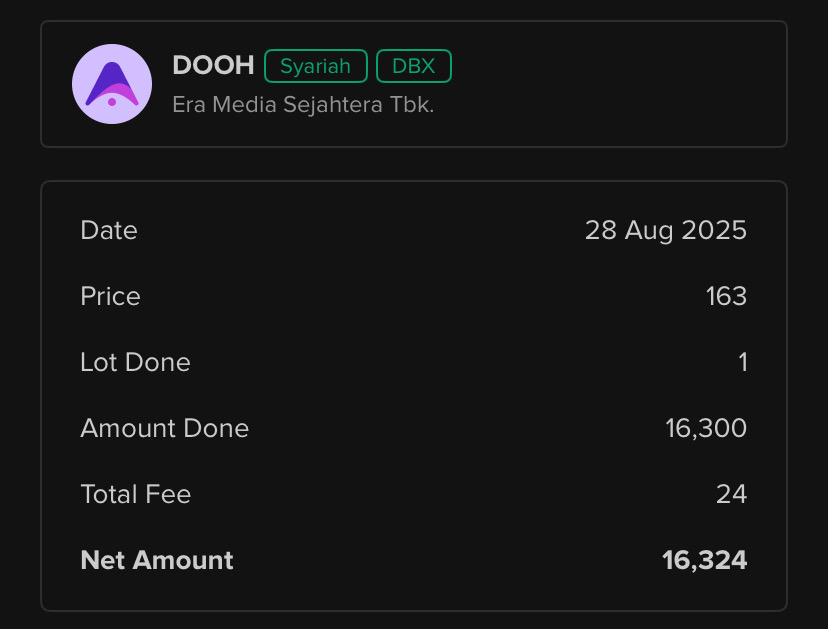Click the stock header card
The width and height of the screenshot is (828, 629).
[x=414, y=84]
